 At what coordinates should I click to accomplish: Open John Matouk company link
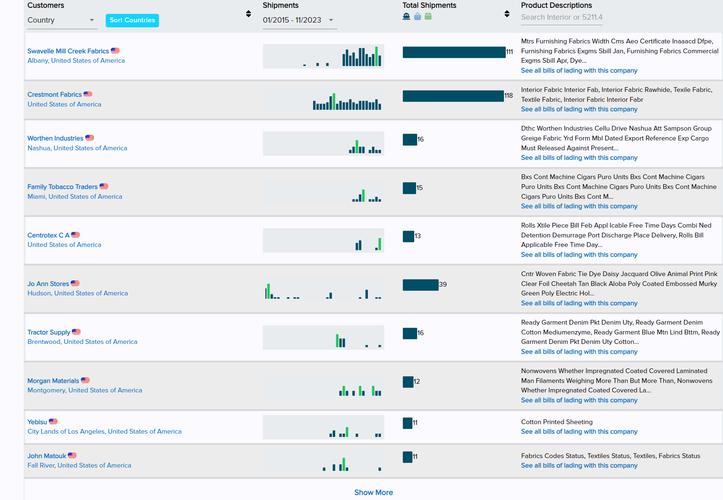47,456
